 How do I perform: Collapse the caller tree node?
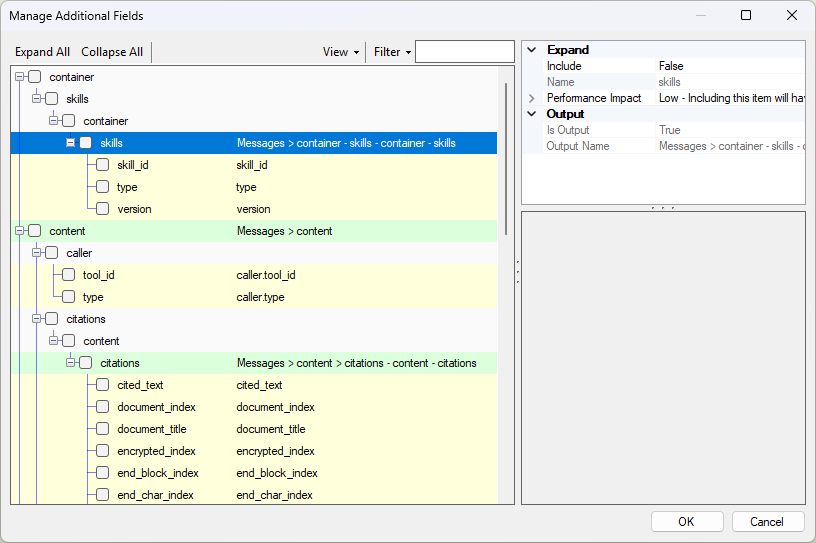(x=37, y=253)
